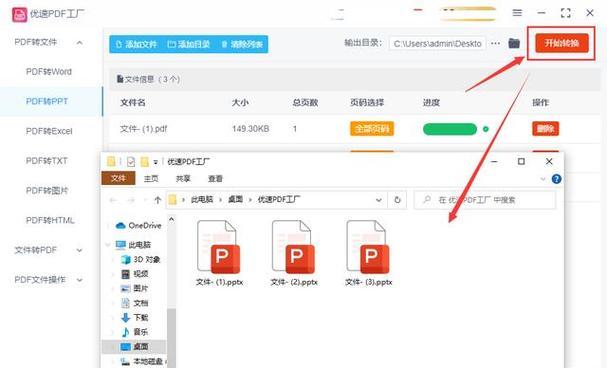Open the hamburger menu in the title bar

[517, 13]
